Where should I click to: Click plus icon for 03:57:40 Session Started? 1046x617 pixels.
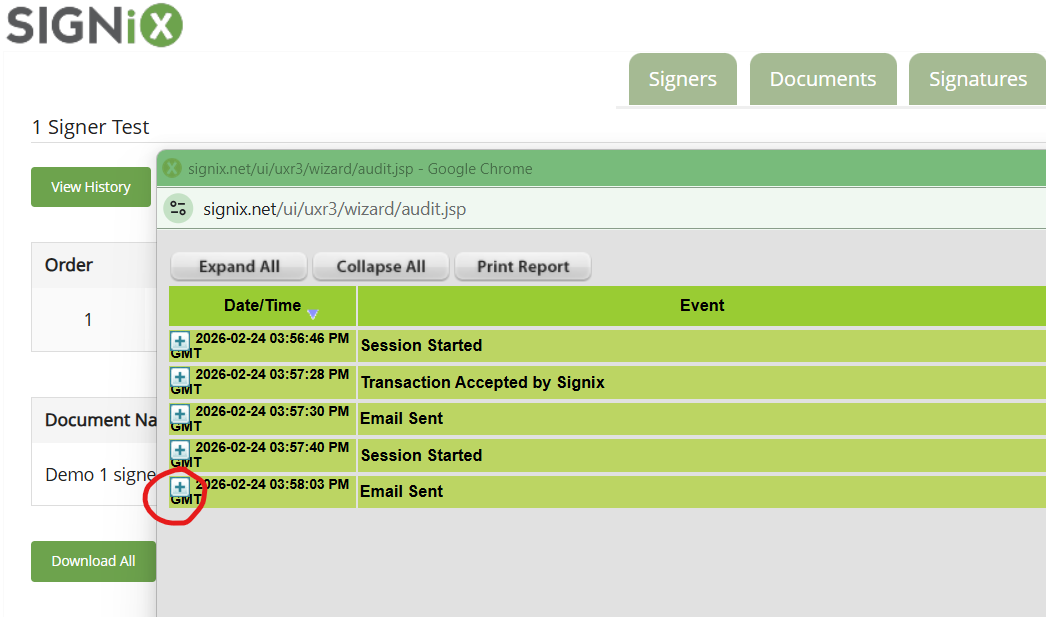click(x=180, y=450)
